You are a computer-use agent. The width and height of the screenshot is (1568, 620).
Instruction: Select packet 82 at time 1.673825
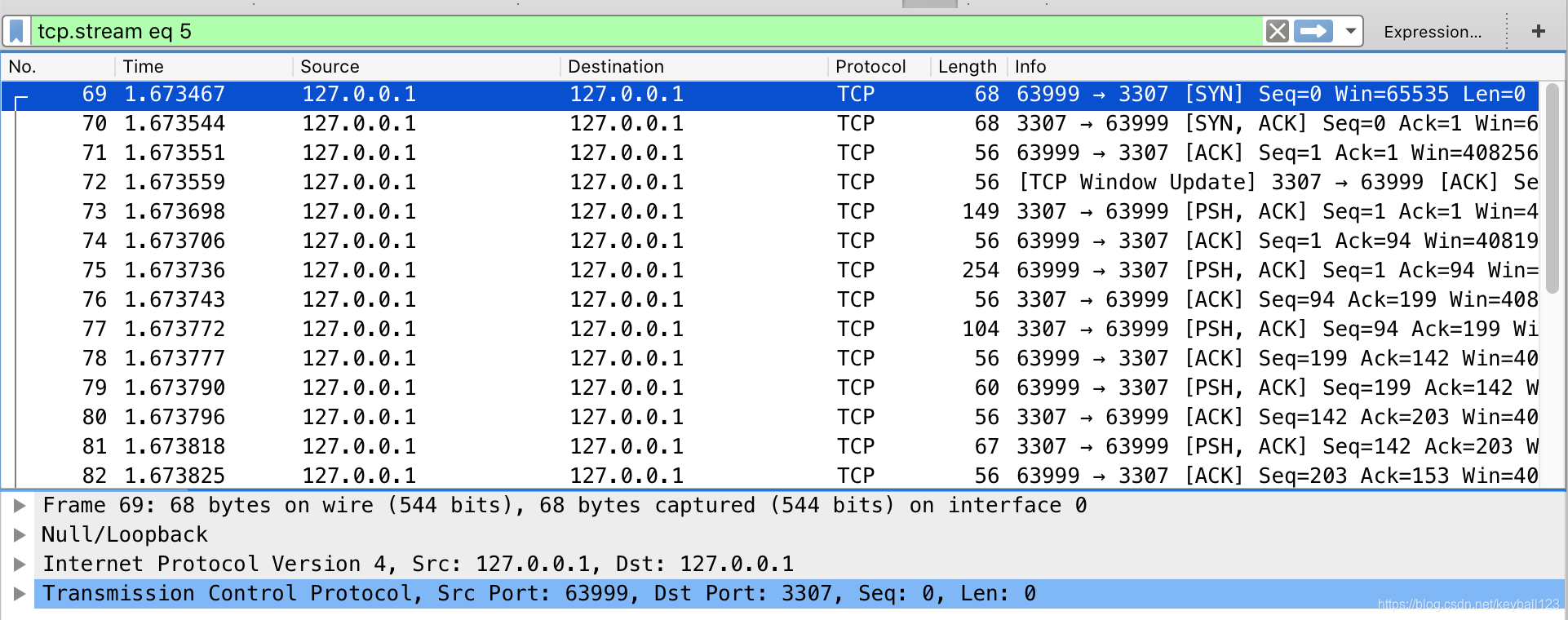[x=770, y=476]
